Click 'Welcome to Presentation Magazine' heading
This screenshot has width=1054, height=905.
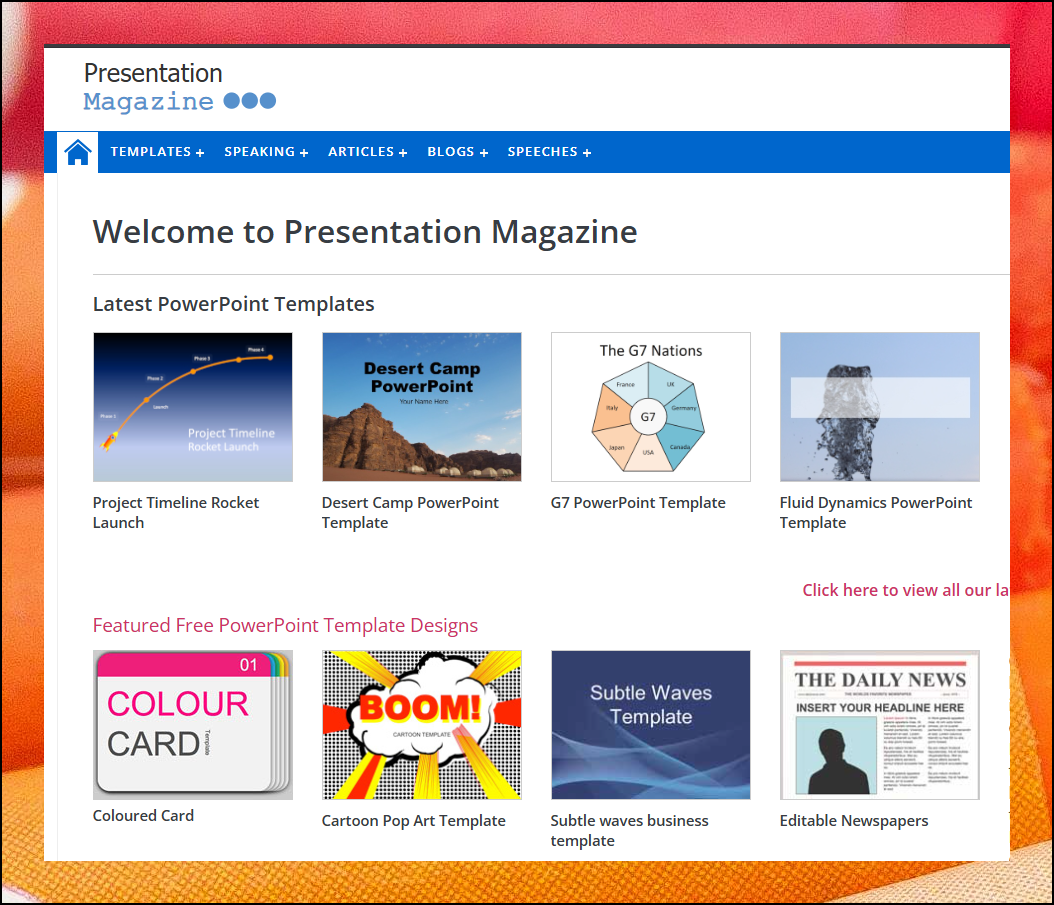[365, 232]
